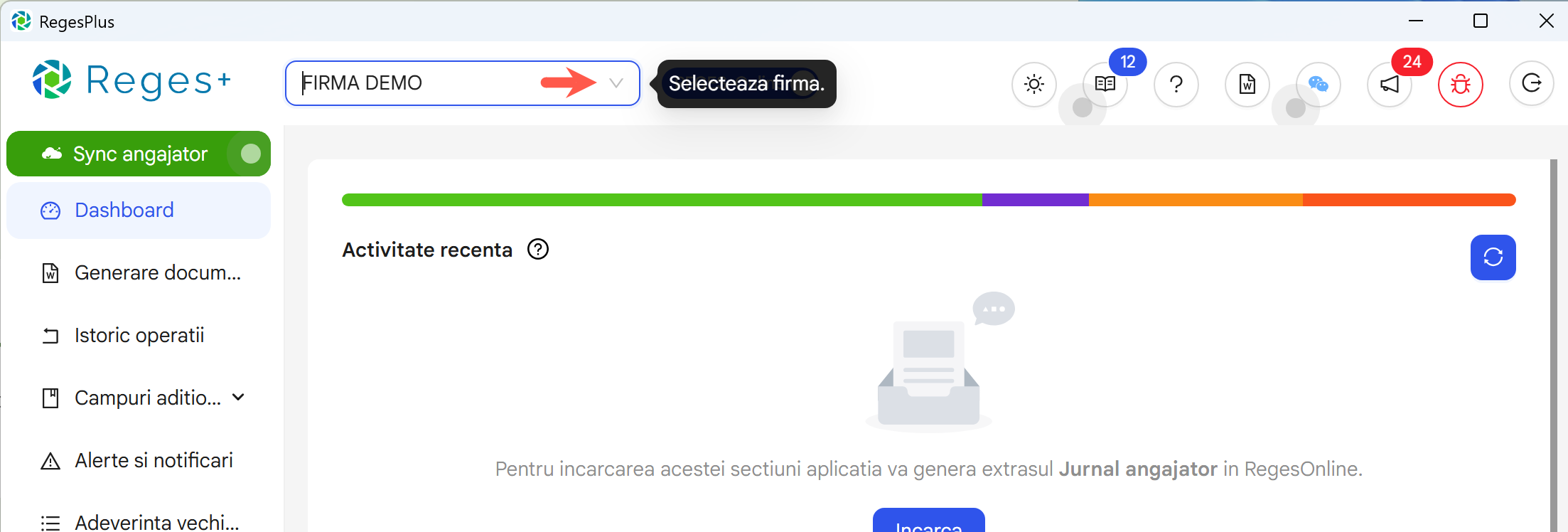Click the Incarca button
Image resolution: width=1568 pixels, height=532 pixels.
928,523
